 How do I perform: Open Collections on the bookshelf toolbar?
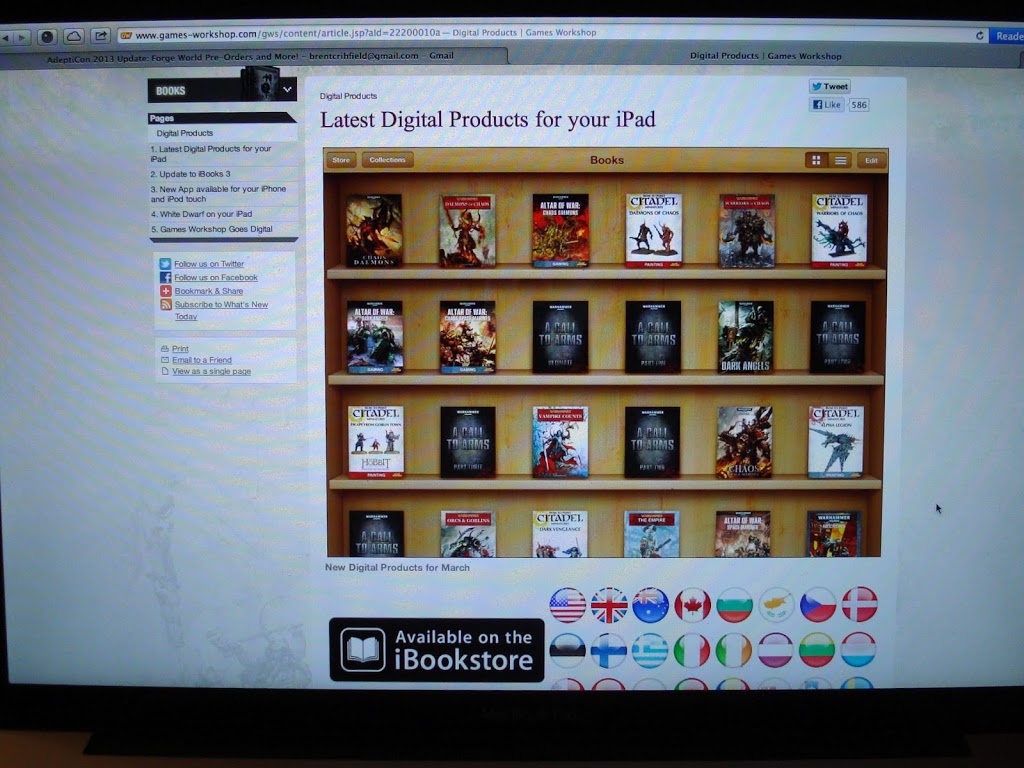(x=387, y=160)
